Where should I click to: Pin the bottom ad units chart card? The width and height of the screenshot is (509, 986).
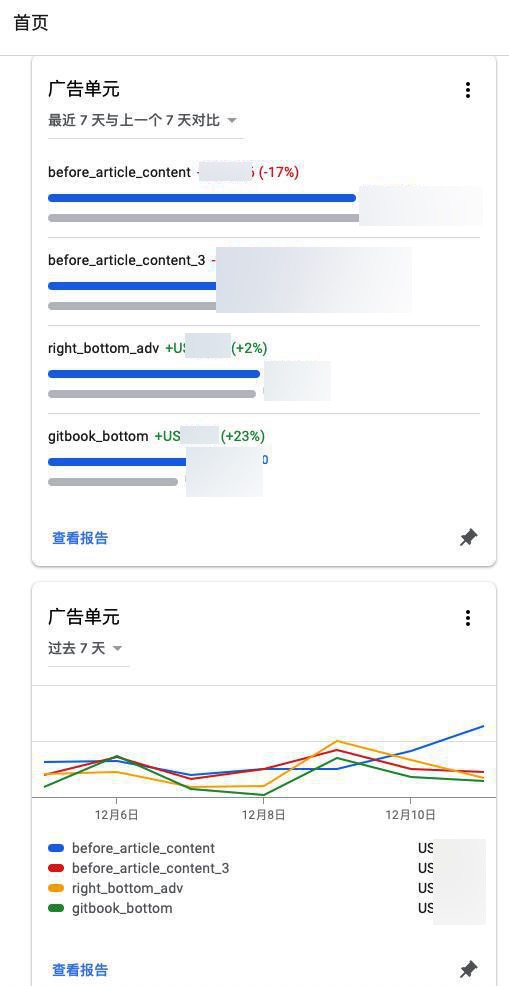(468, 969)
